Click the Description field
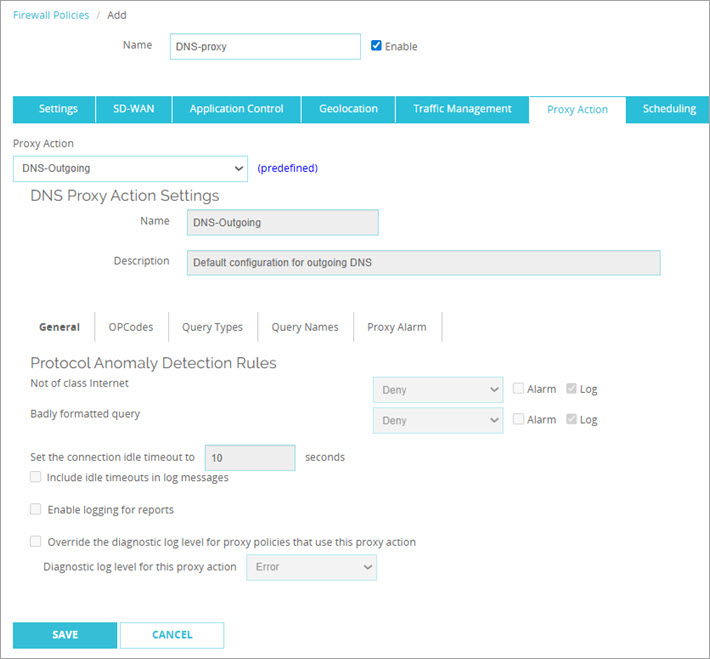 tap(423, 263)
